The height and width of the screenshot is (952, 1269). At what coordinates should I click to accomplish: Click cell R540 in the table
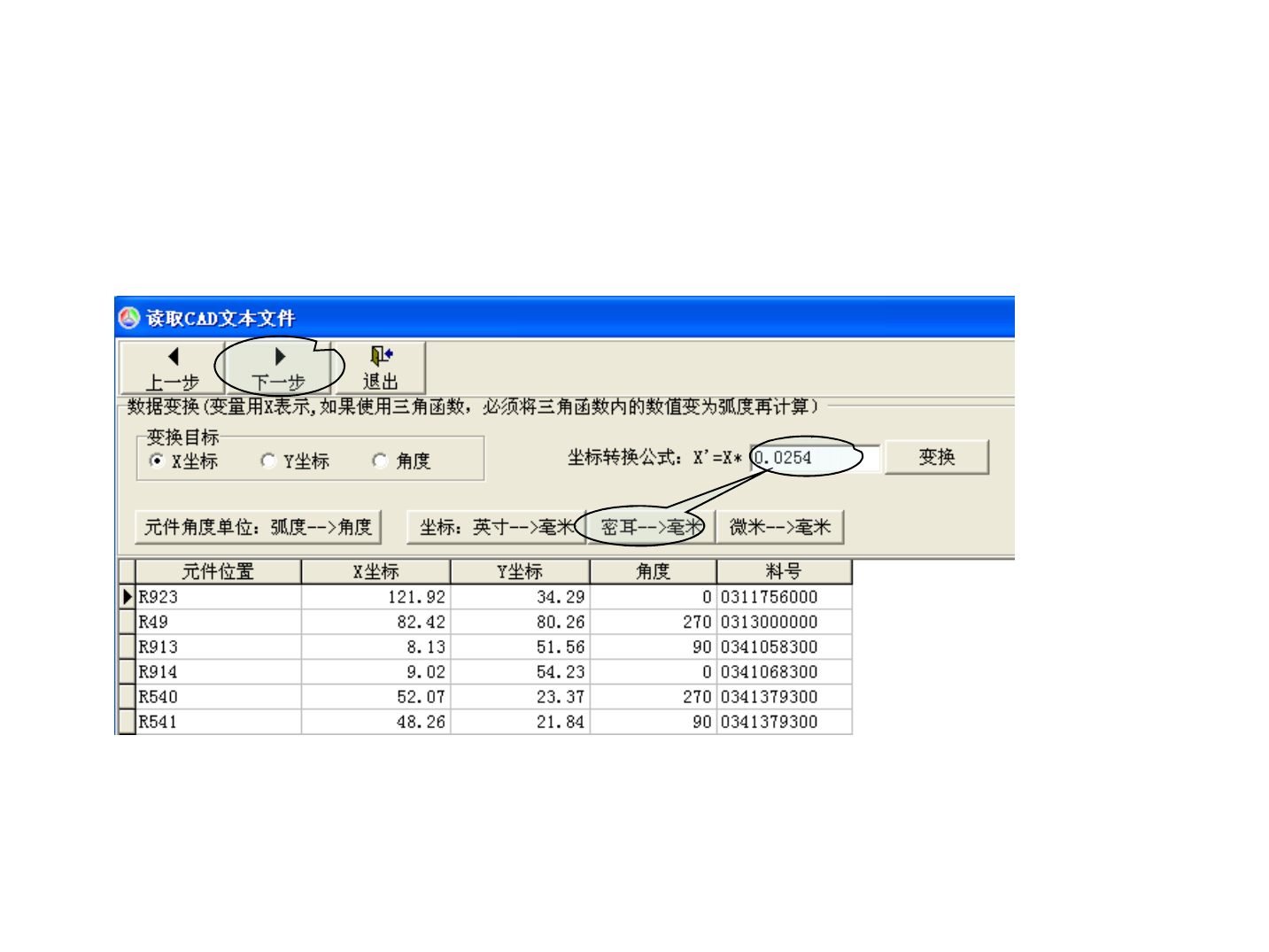pyautogui.click(x=218, y=697)
